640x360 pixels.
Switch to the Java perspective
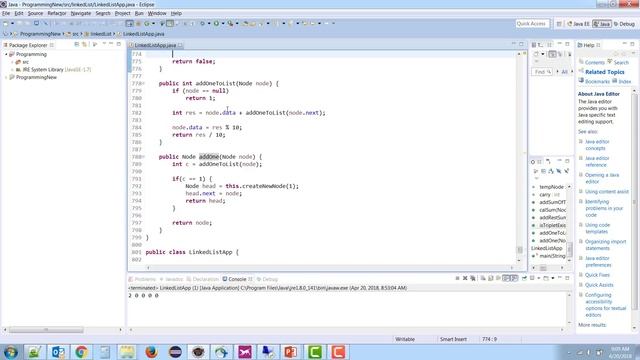[x=602, y=24]
